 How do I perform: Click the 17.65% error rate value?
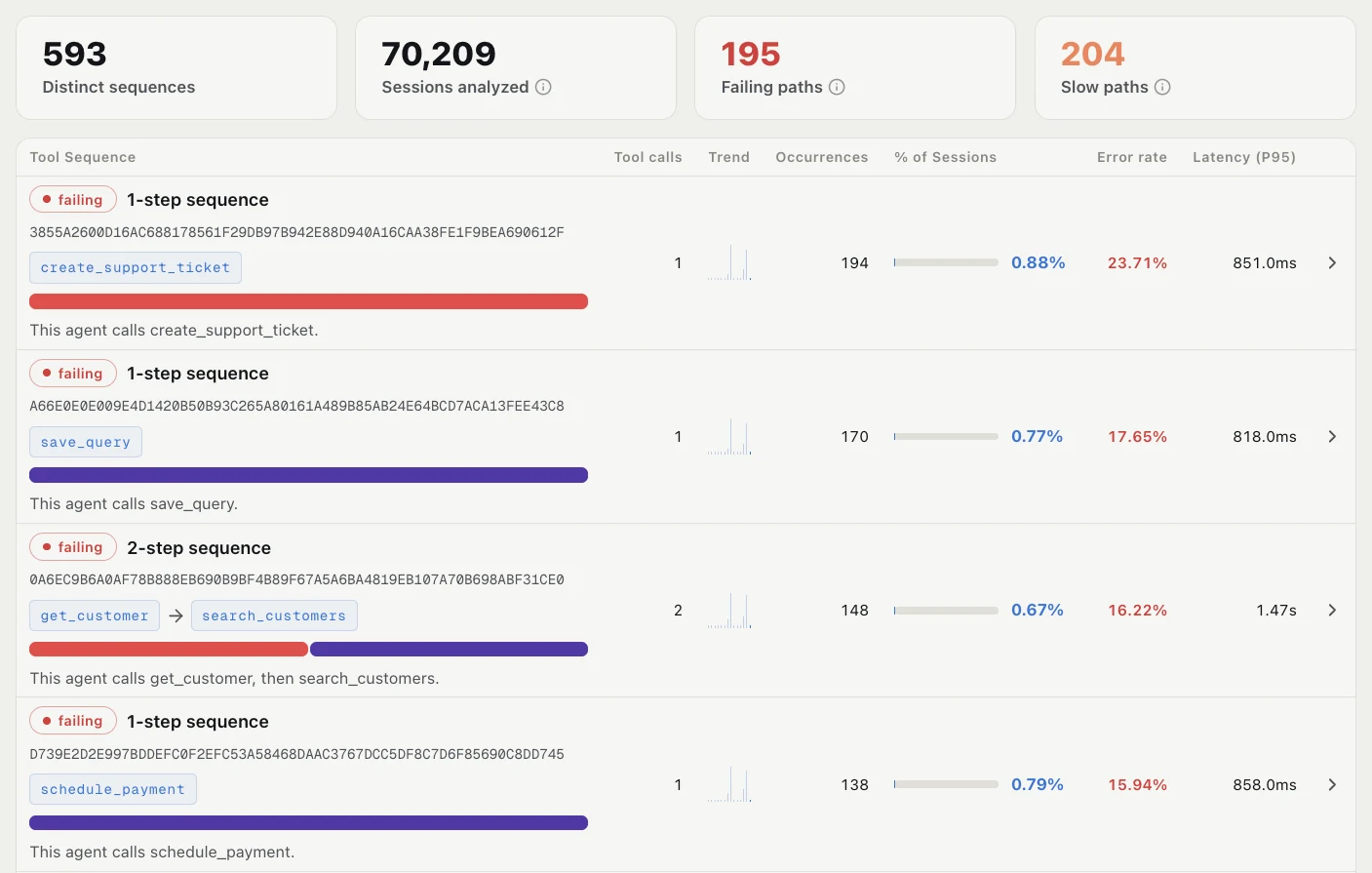pos(1137,437)
